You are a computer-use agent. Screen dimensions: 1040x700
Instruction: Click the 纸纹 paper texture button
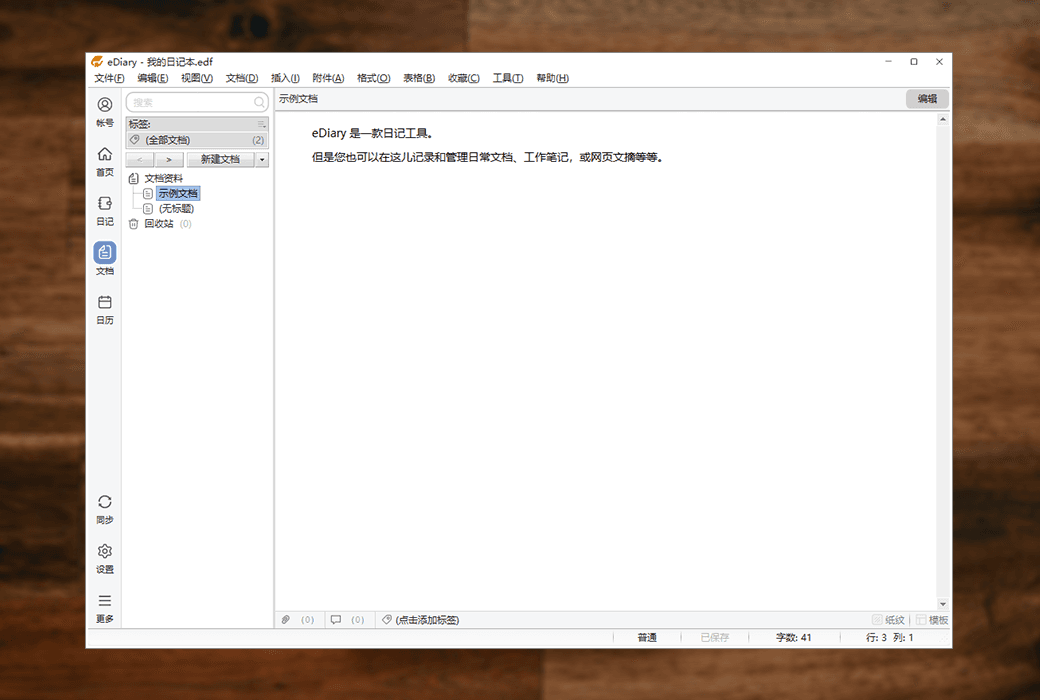(x=888, y=620)
